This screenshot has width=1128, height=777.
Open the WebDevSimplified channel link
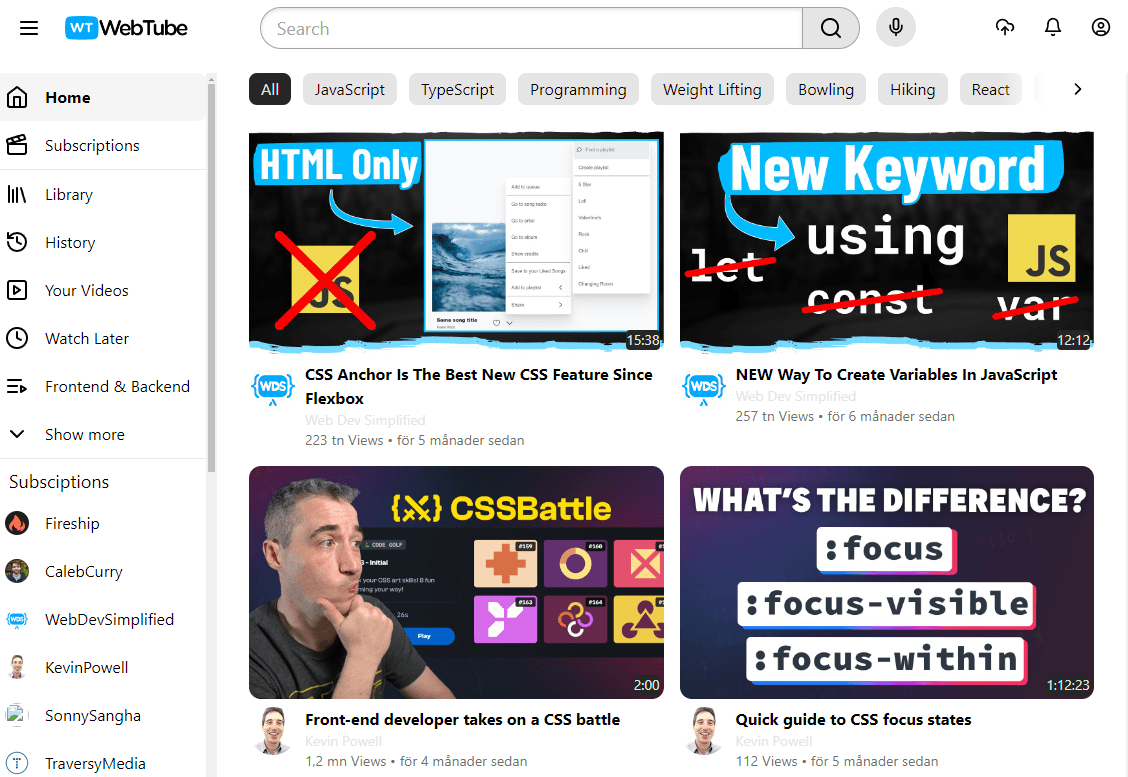click(x=104, y=619)
